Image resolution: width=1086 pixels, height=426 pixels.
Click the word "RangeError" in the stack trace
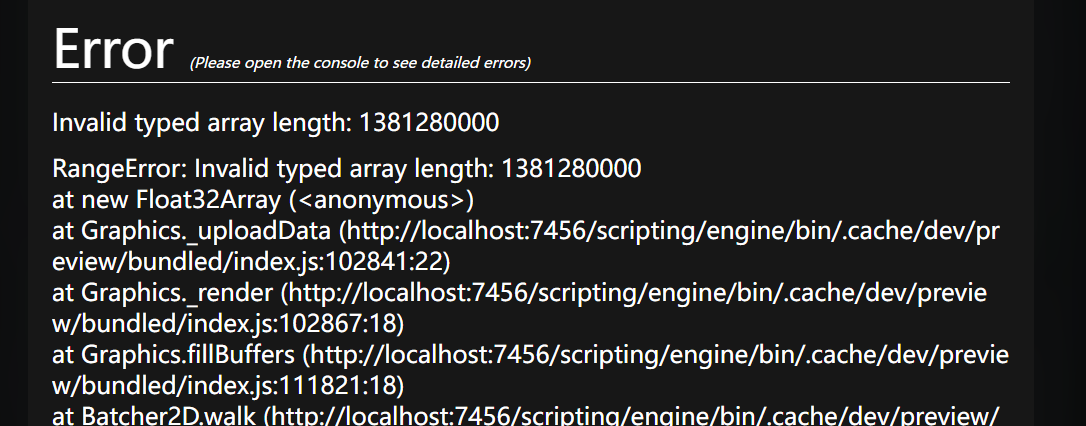[x=116, y=167]
